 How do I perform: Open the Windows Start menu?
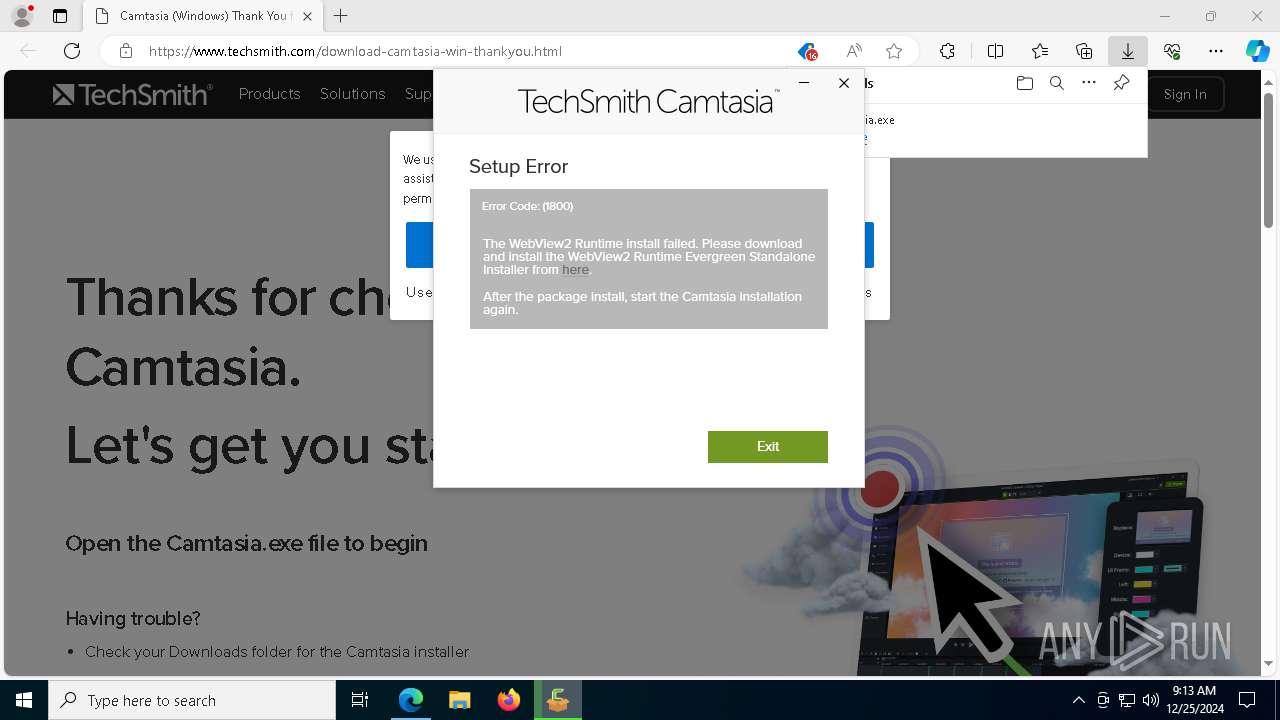click(24, 700)
